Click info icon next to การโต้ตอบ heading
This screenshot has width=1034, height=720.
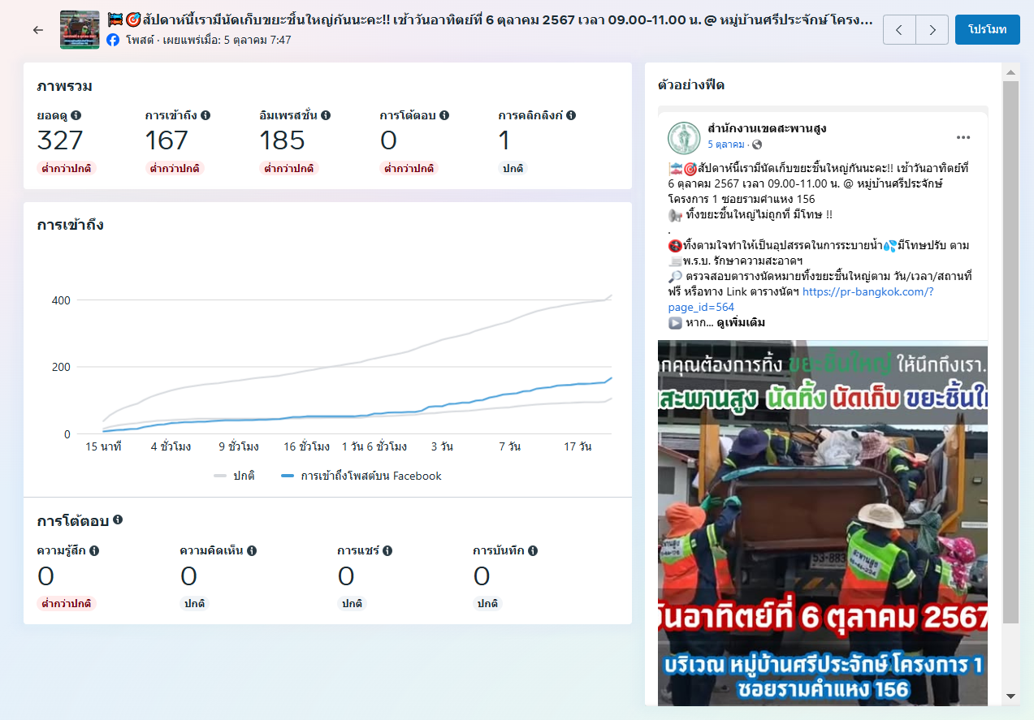click(118, 521)
